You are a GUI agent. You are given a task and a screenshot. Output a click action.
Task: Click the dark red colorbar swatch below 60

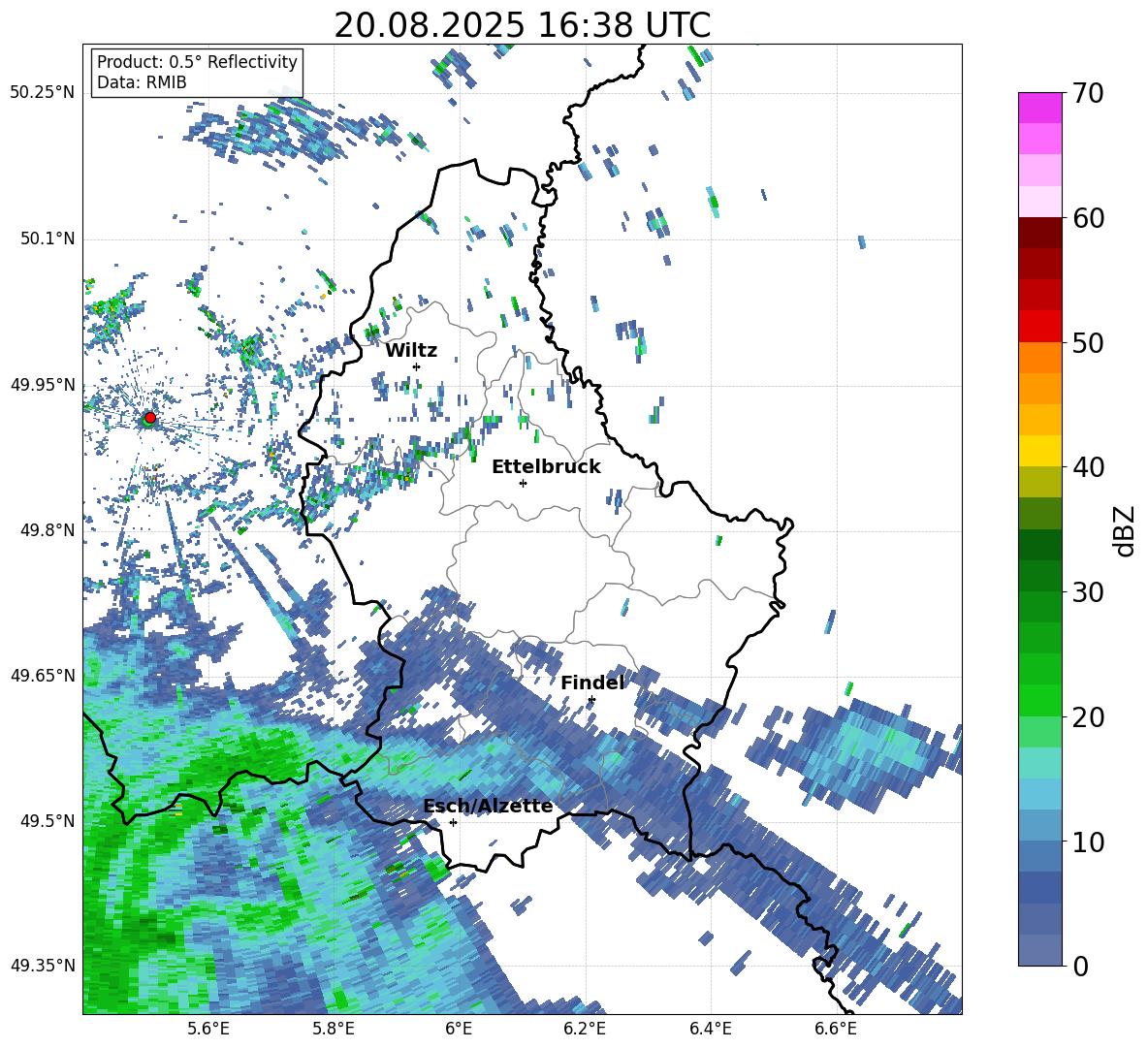click(1039, 234)
